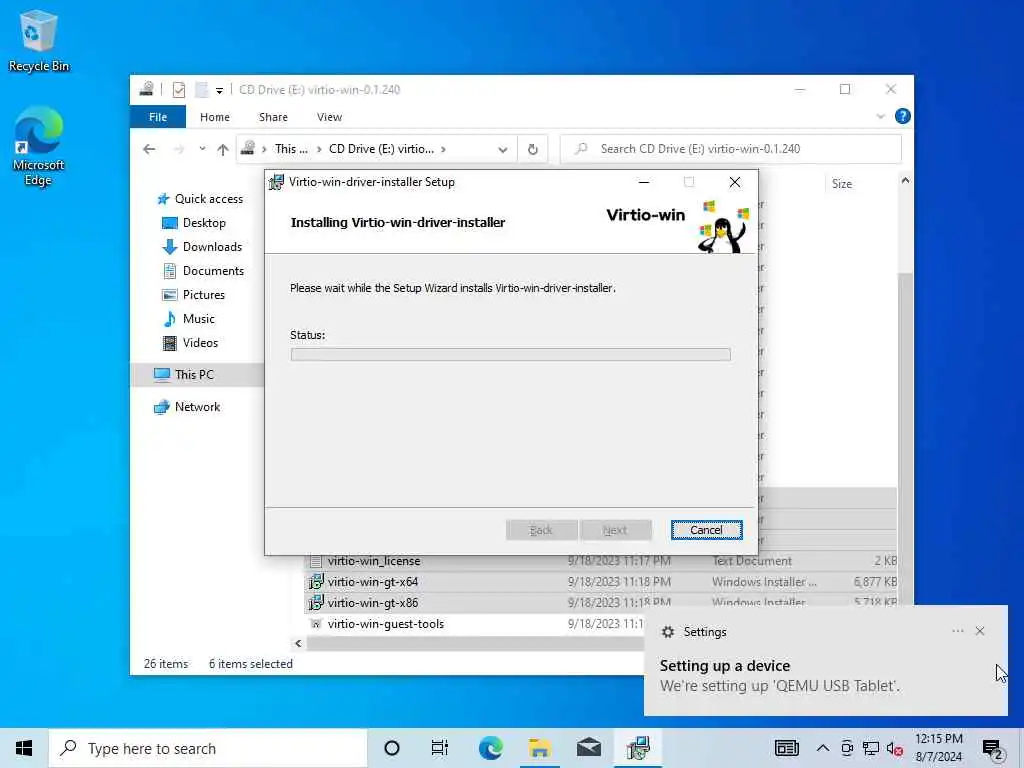1024x768 pixels.
Task: Go up one folder level
Action: click(223, 149)
